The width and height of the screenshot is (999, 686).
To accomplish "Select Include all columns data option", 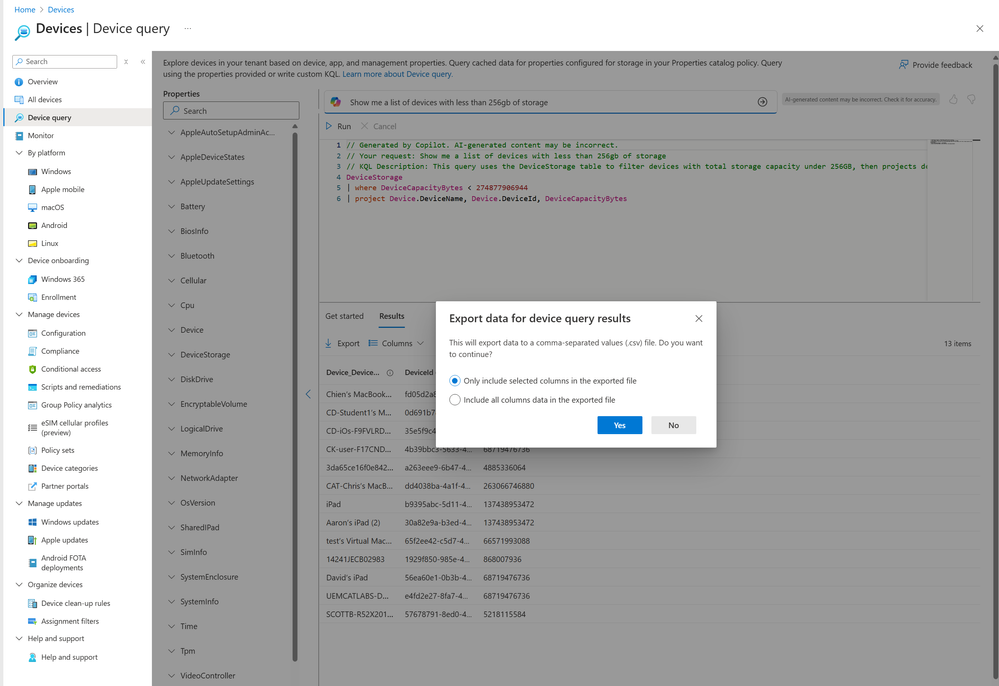I will tap(455, 399).
